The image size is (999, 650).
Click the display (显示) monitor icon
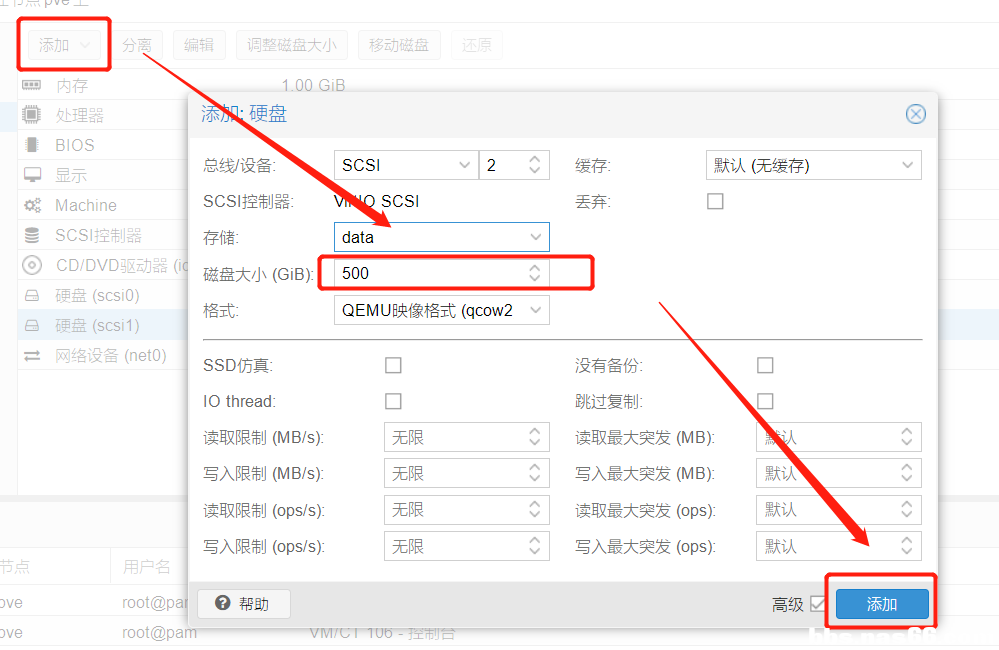pyautogui.click(x=32, y=175)
